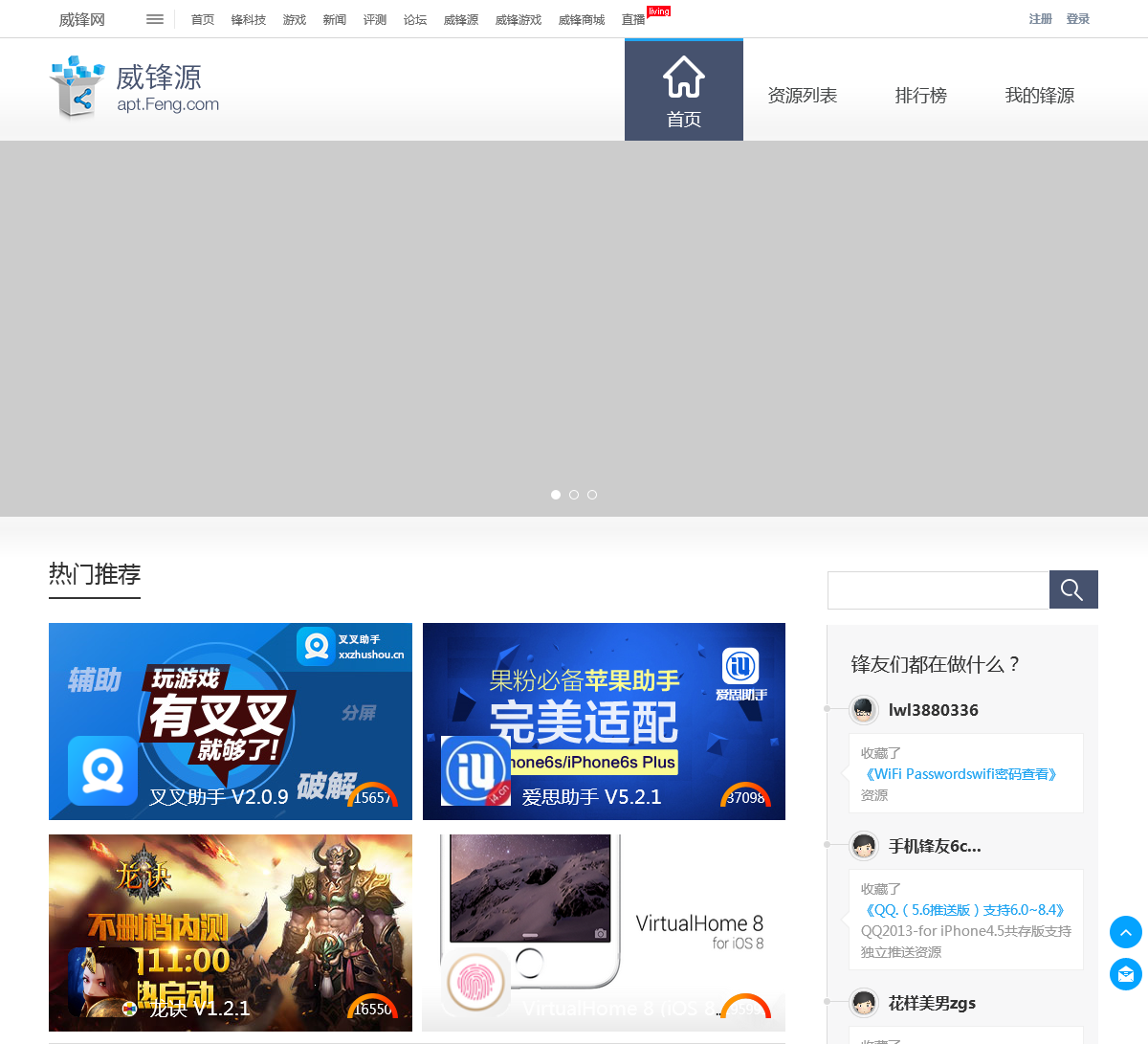The image size is (1148, 1044).
Task: Open 威锋商城 in the top nav
Action: [x=582, y=19]
